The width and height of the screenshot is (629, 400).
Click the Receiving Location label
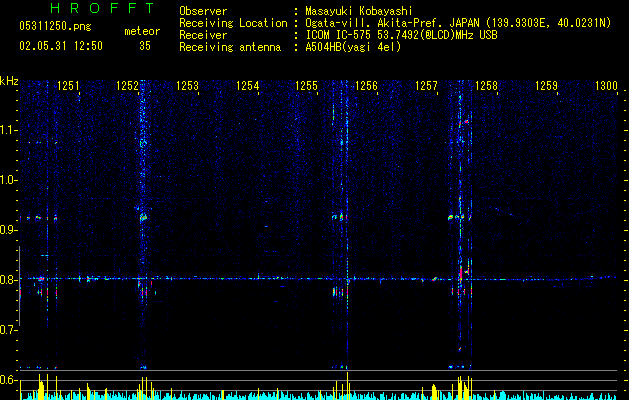(233, 23)
